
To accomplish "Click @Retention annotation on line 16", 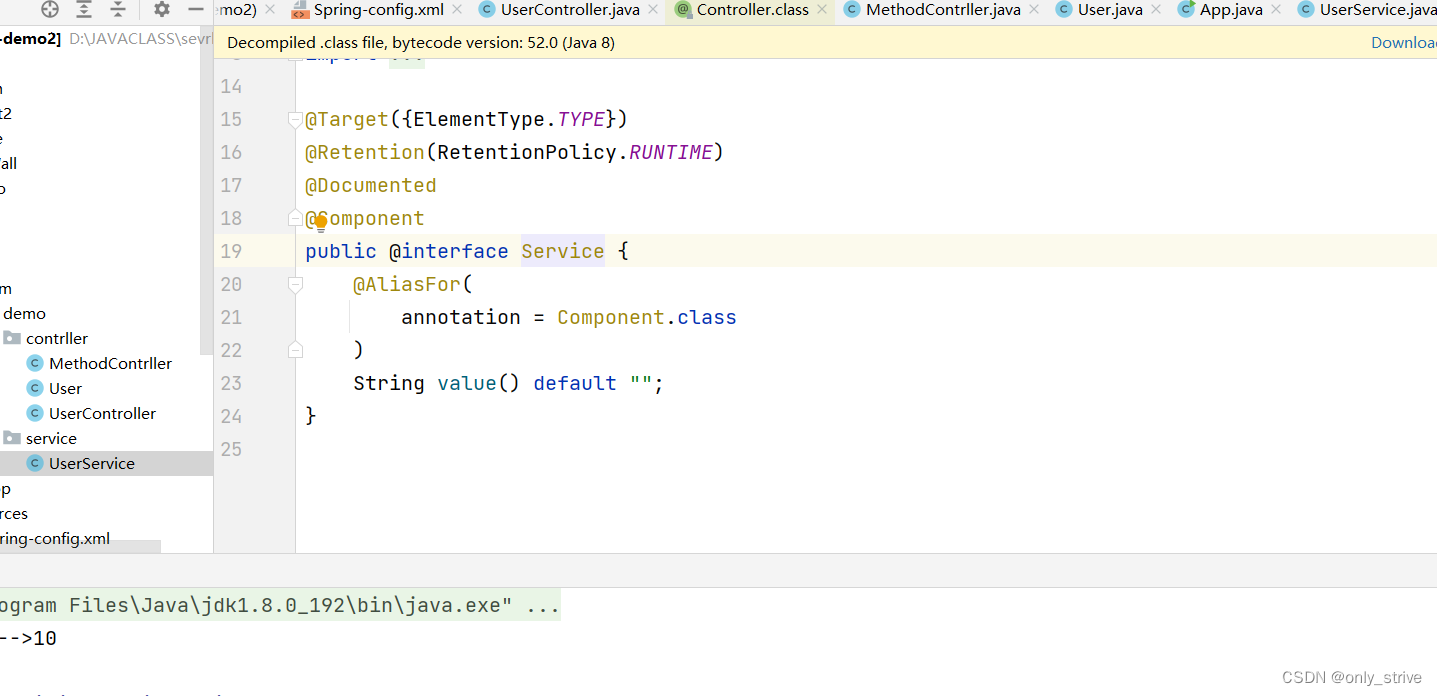I will 365,152.
